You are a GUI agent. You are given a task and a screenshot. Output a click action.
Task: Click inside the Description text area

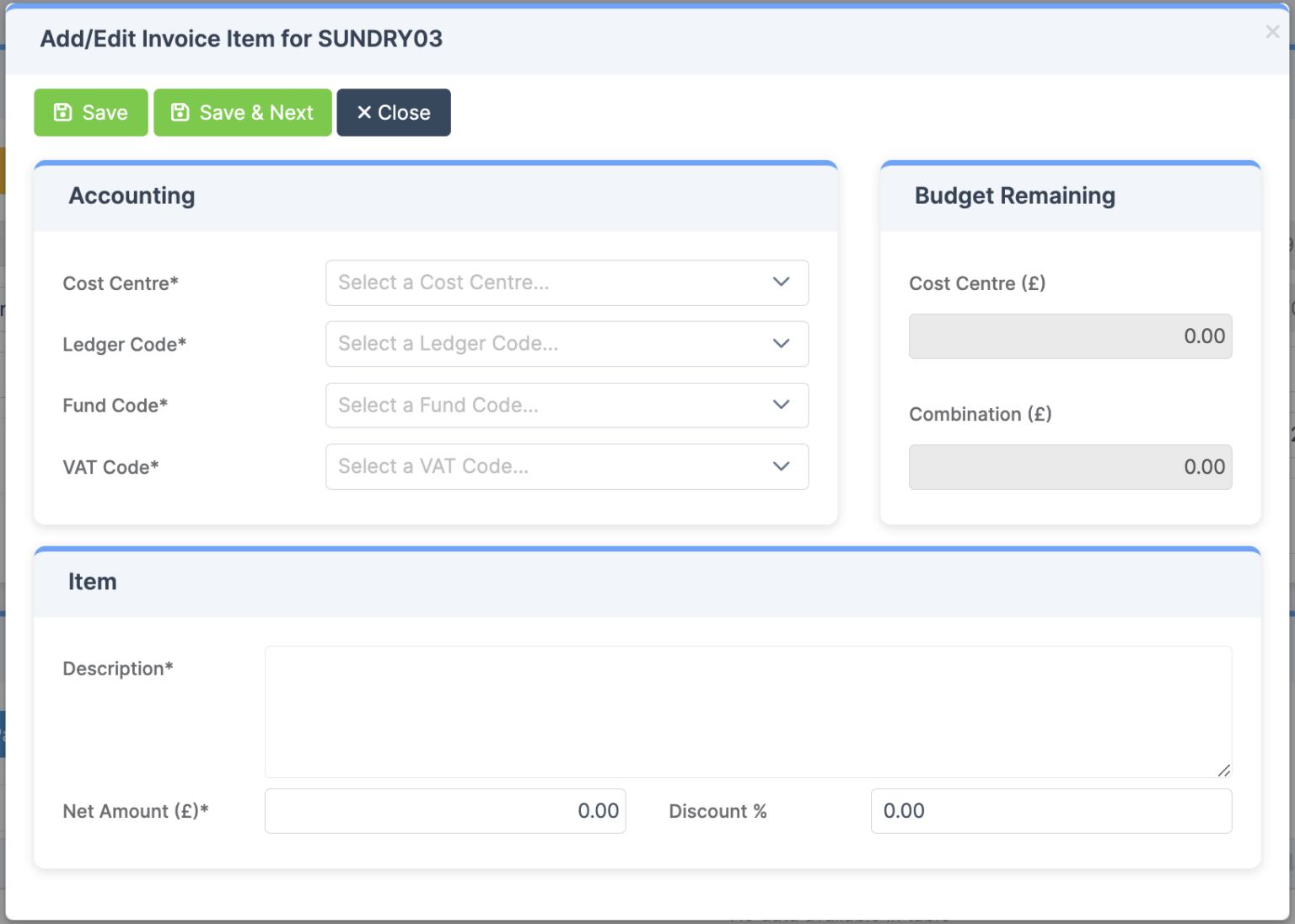[747, 711]
